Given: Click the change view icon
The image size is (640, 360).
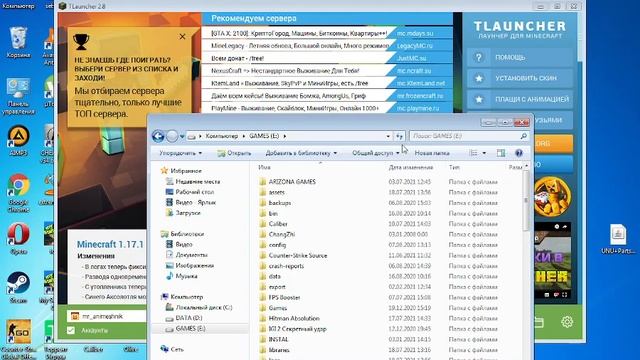Looking at the screenshot, I should click(473, 153).
